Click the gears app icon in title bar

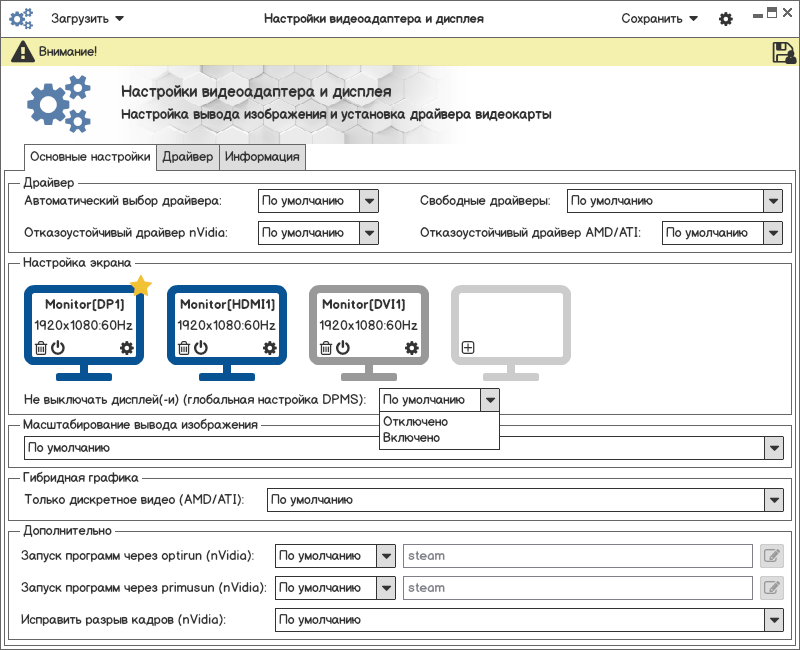tap(21, 19)
